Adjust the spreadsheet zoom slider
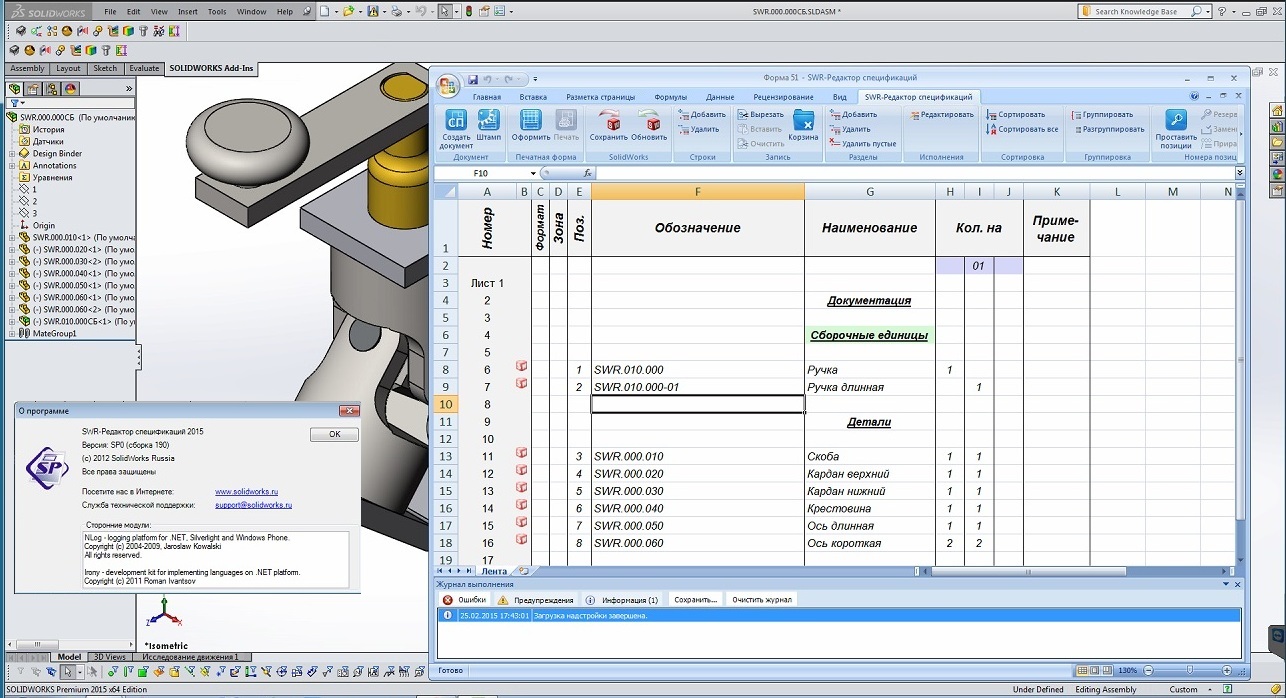This screenshot has height=698, width=1286. tap(1189, 670)
